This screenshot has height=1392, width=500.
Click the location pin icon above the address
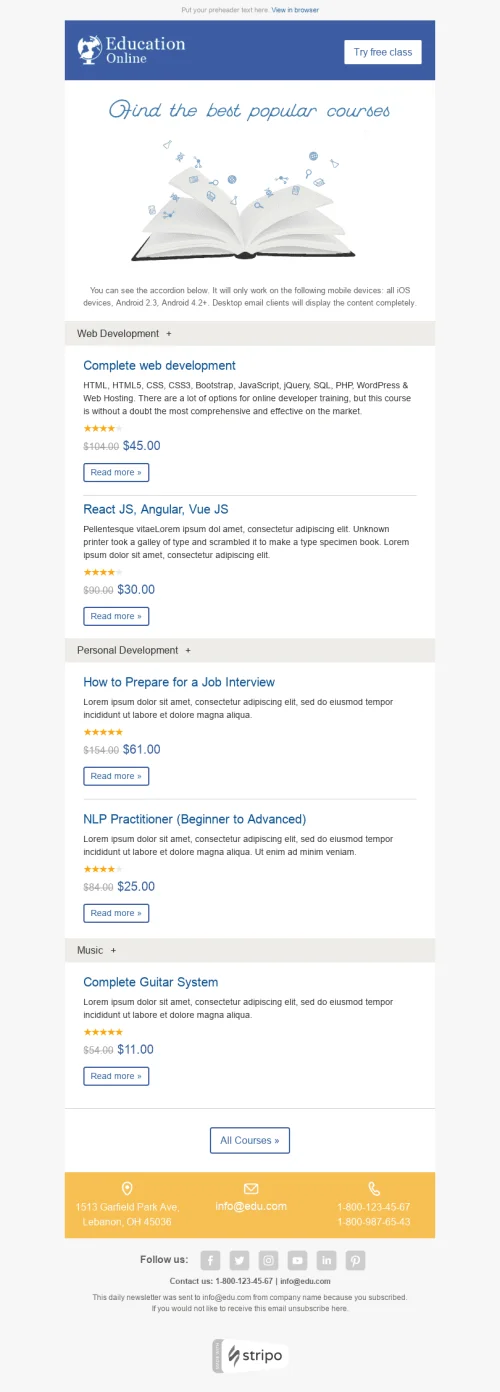pyautogui.click(x=127, y=1188)
